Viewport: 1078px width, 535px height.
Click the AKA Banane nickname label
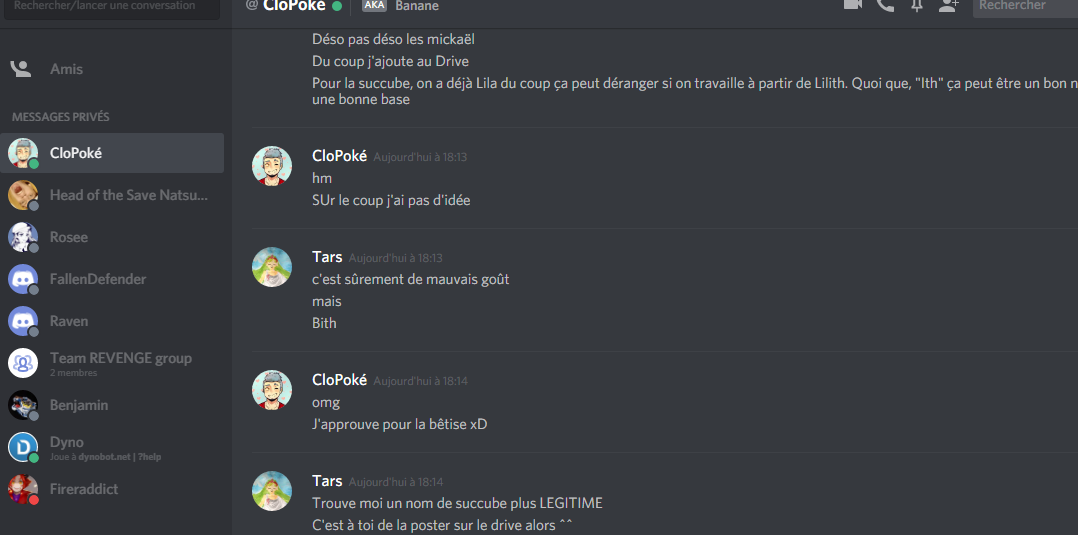[x=400, y=6]
